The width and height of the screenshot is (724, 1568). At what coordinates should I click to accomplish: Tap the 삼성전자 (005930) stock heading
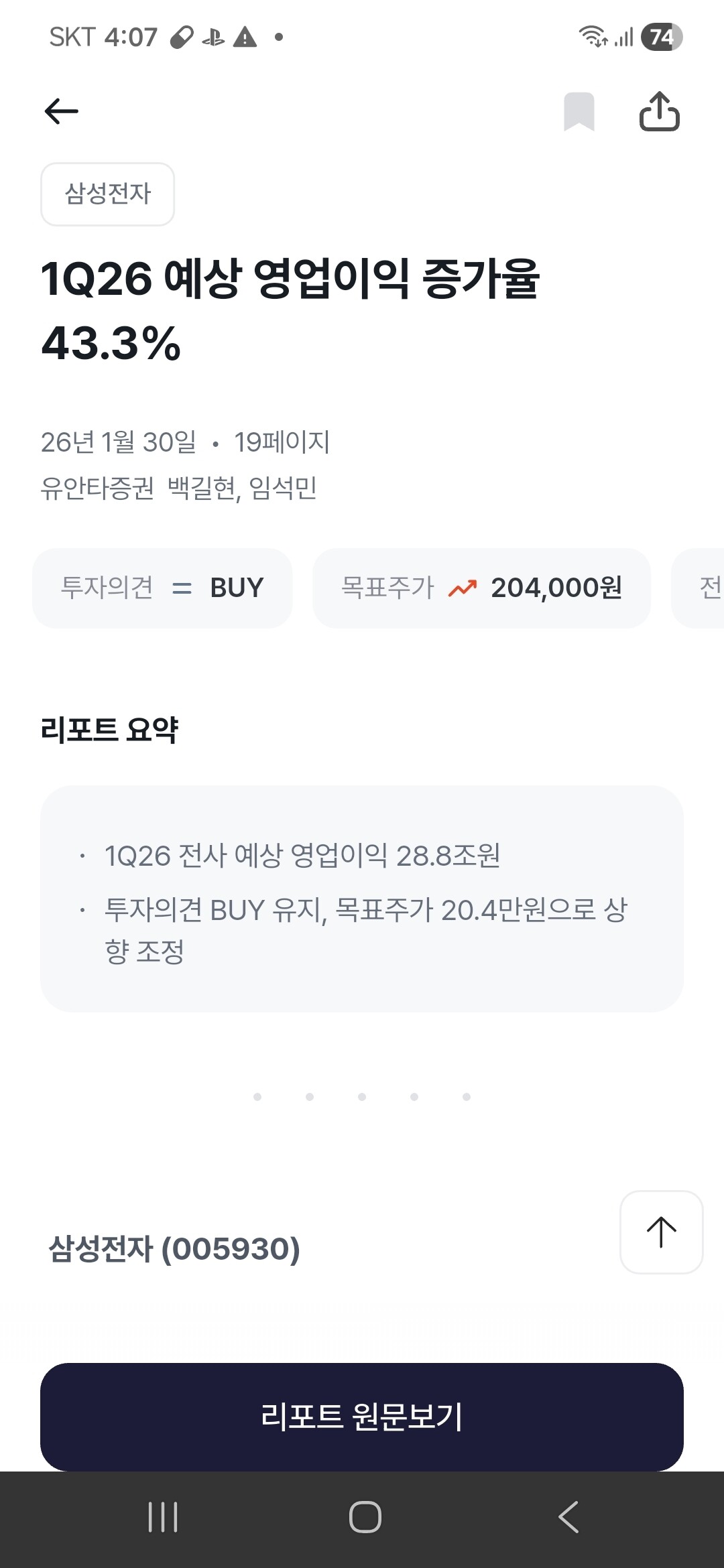tap(174, 1249)
